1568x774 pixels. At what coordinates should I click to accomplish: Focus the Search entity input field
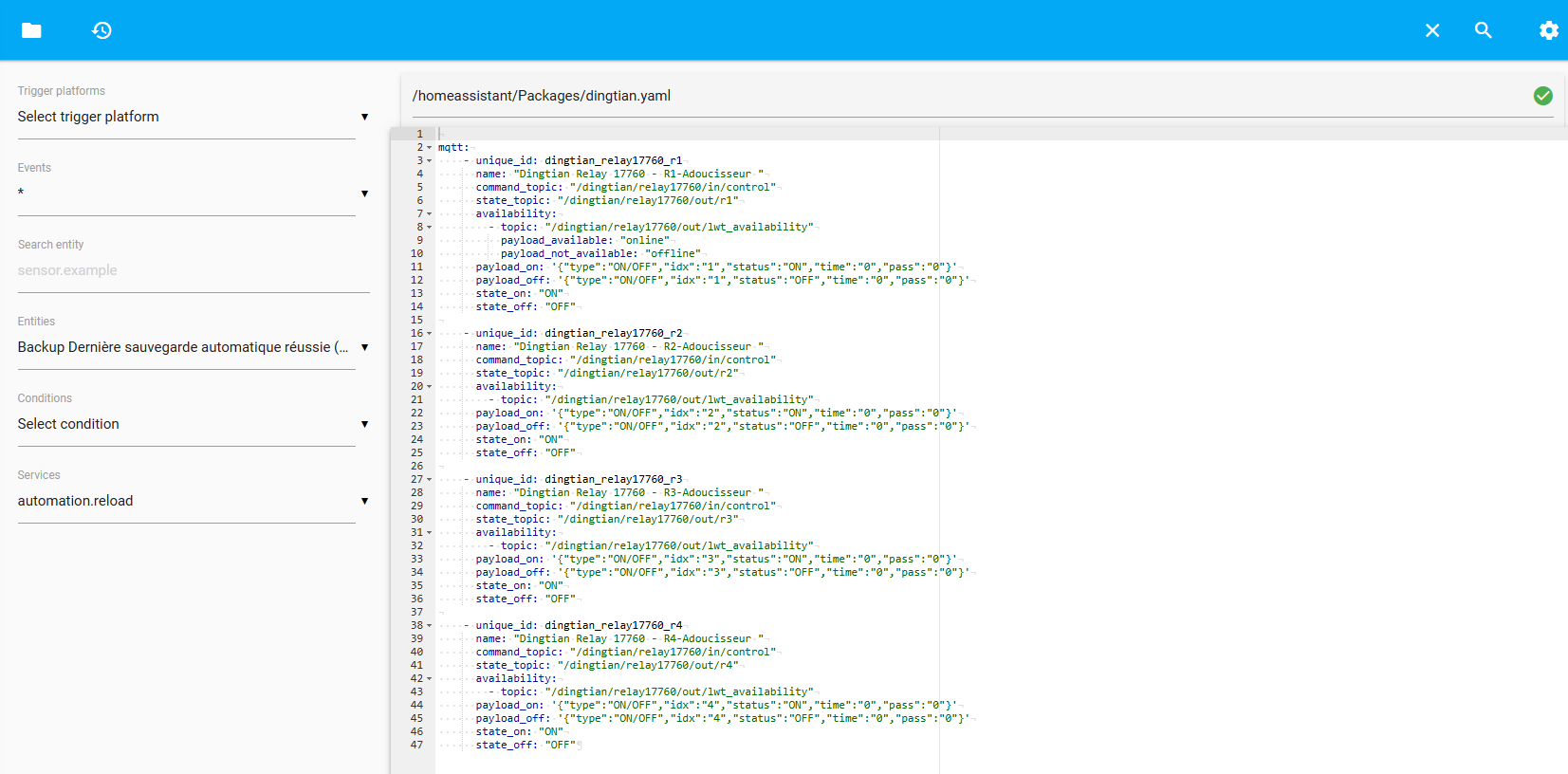click(186, 270)
